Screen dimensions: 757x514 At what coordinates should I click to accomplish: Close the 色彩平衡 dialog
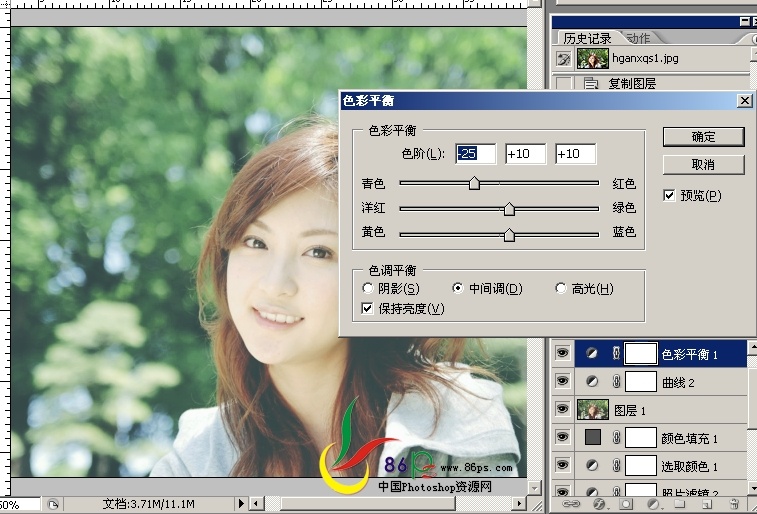tap(745, 101)
